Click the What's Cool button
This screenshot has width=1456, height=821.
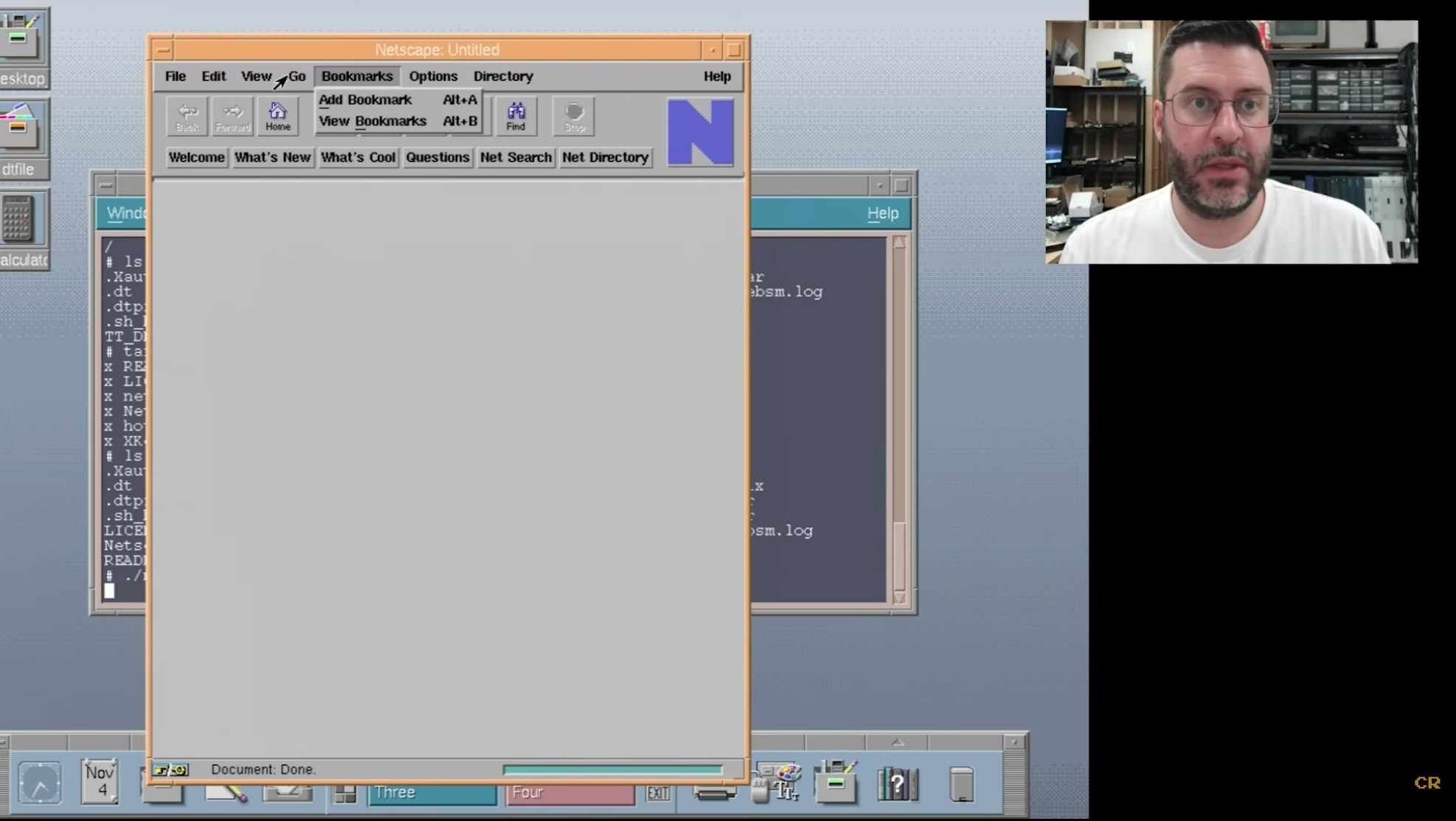[x=358, y=157]
